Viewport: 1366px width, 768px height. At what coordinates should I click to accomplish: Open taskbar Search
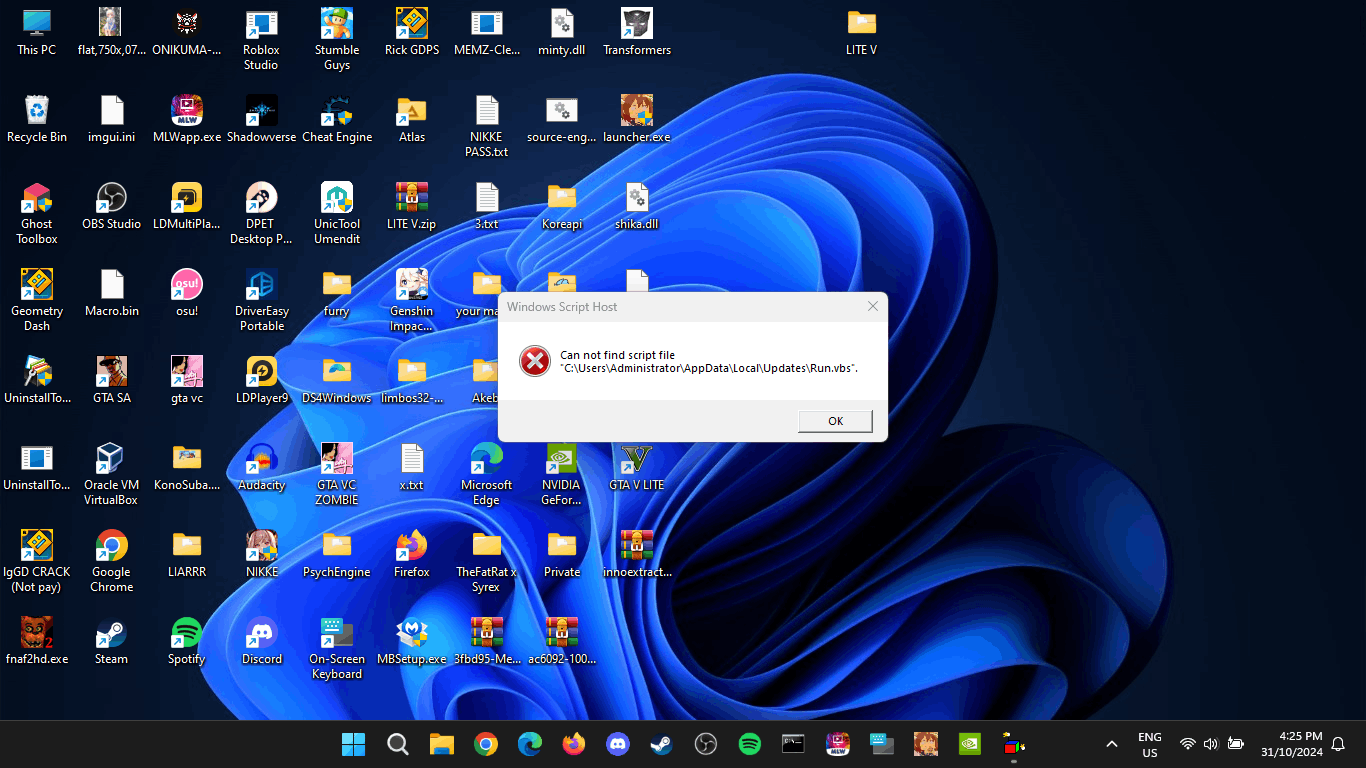point(397,744)
